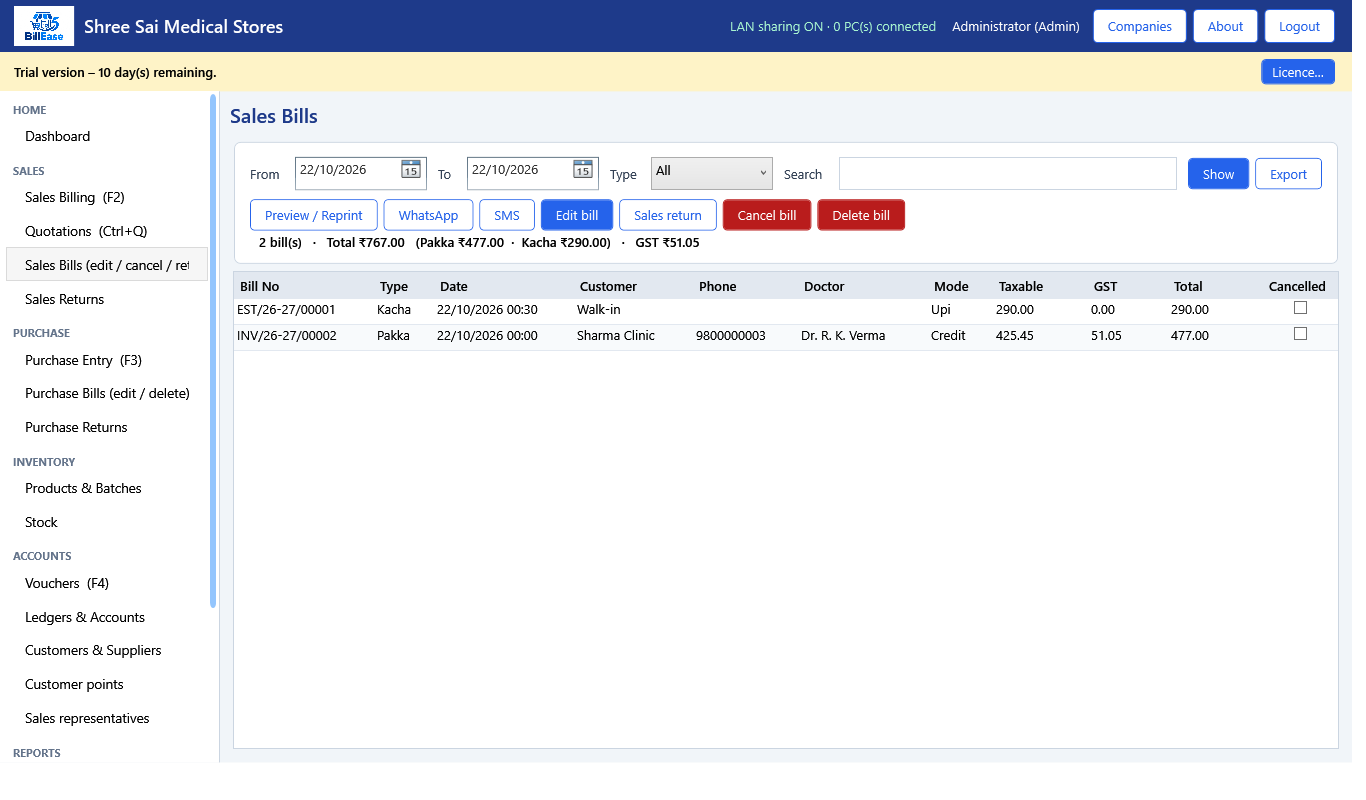Click the Companies button
This screenshot has width=1366, height=800.
[x=1140, y=26]
